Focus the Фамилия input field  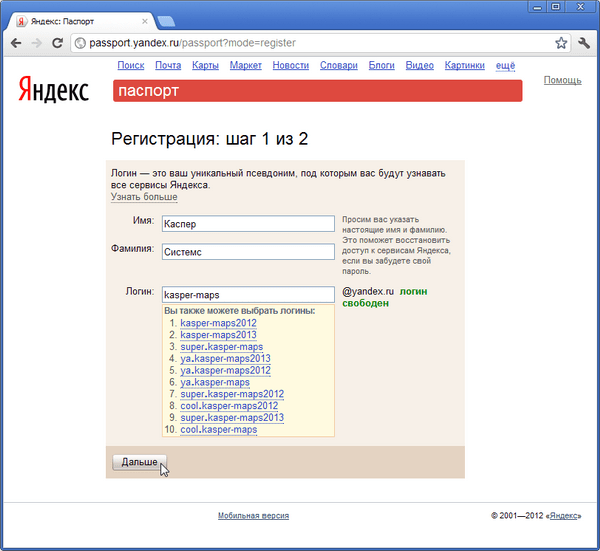(248, 252)
